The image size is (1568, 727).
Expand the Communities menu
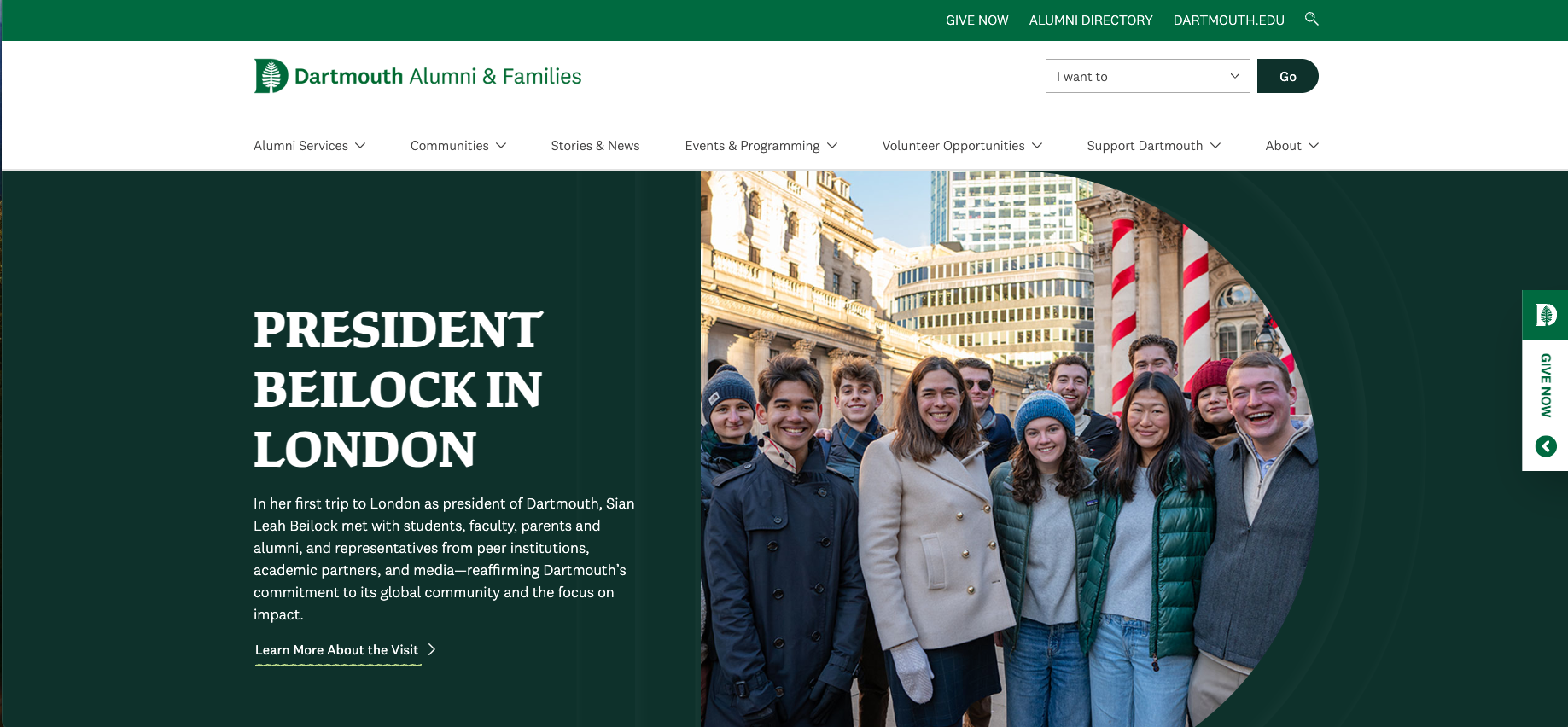pyautogui.click(x=458, y=146)
